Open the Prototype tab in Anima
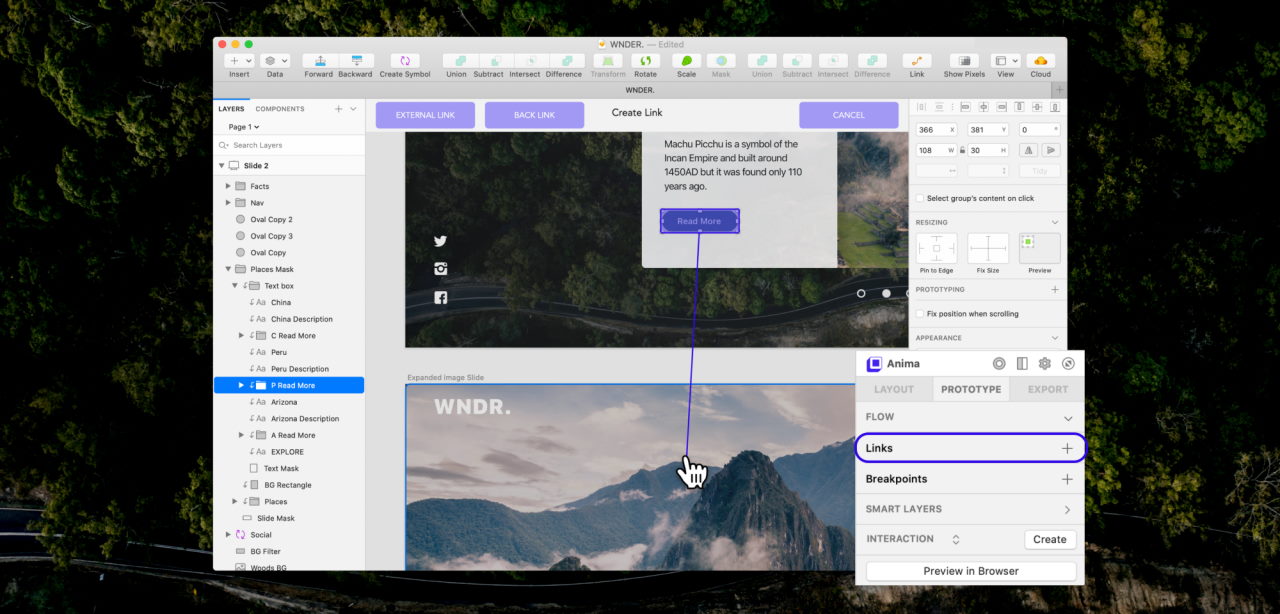Image resolution: width=1280 pixels, height=614 pixels. pyautogui.click(x=970, y=389)
